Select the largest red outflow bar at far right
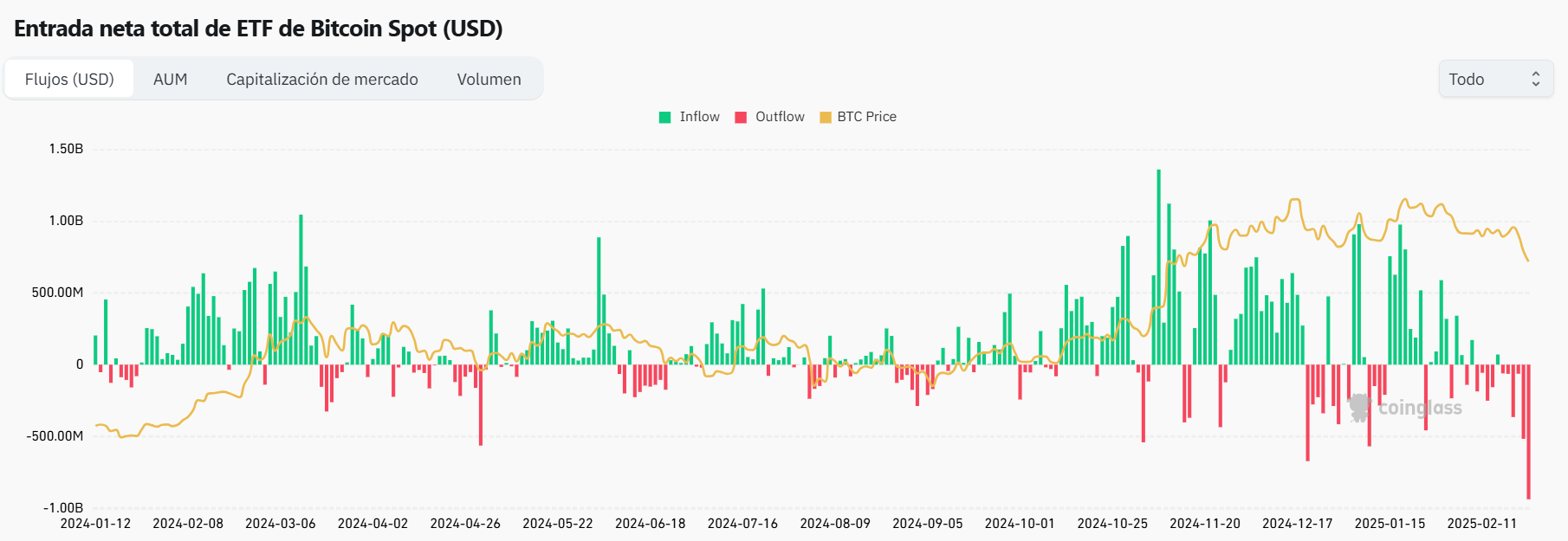 1528,433
